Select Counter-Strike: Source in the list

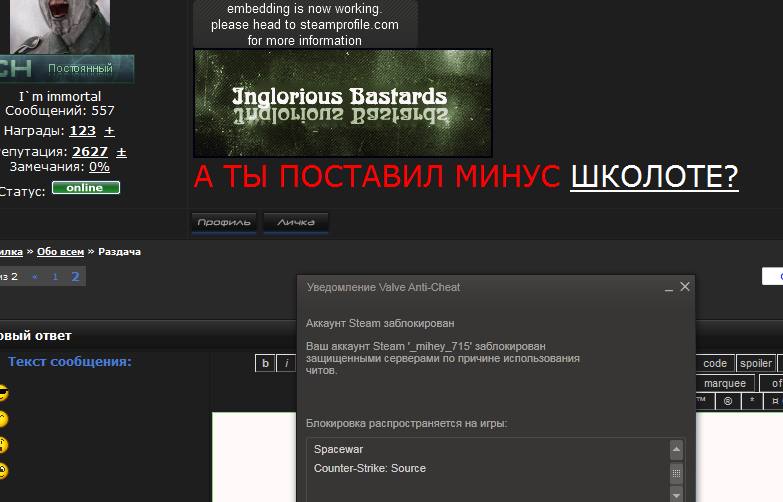click(x=370, y=468)
